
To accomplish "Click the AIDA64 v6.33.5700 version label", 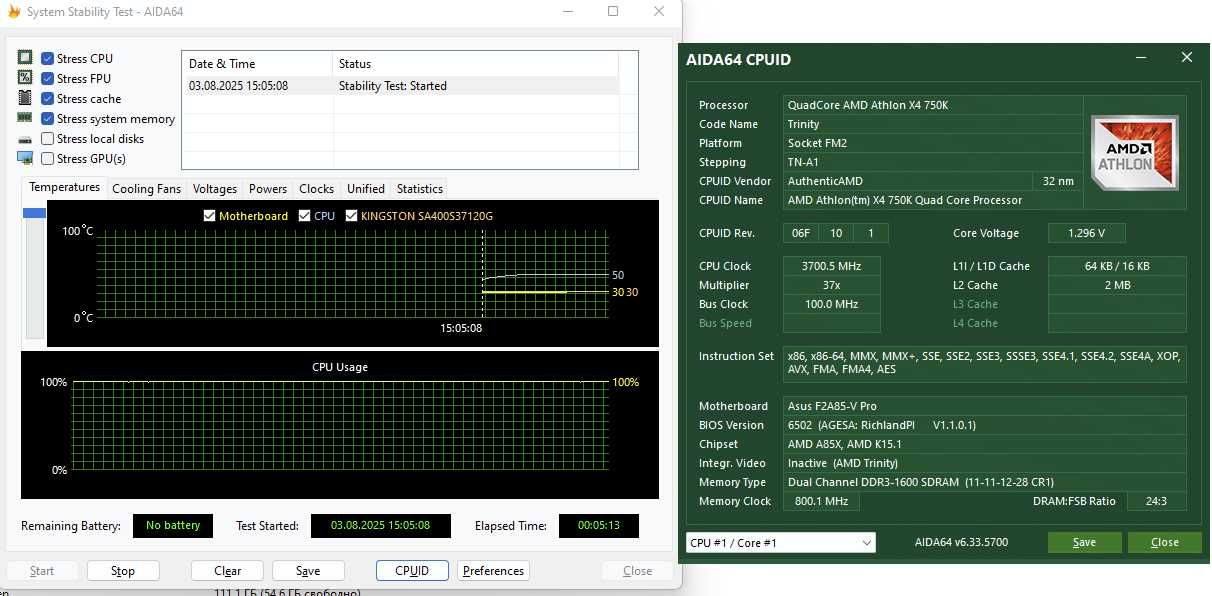I will coord(961,542).
